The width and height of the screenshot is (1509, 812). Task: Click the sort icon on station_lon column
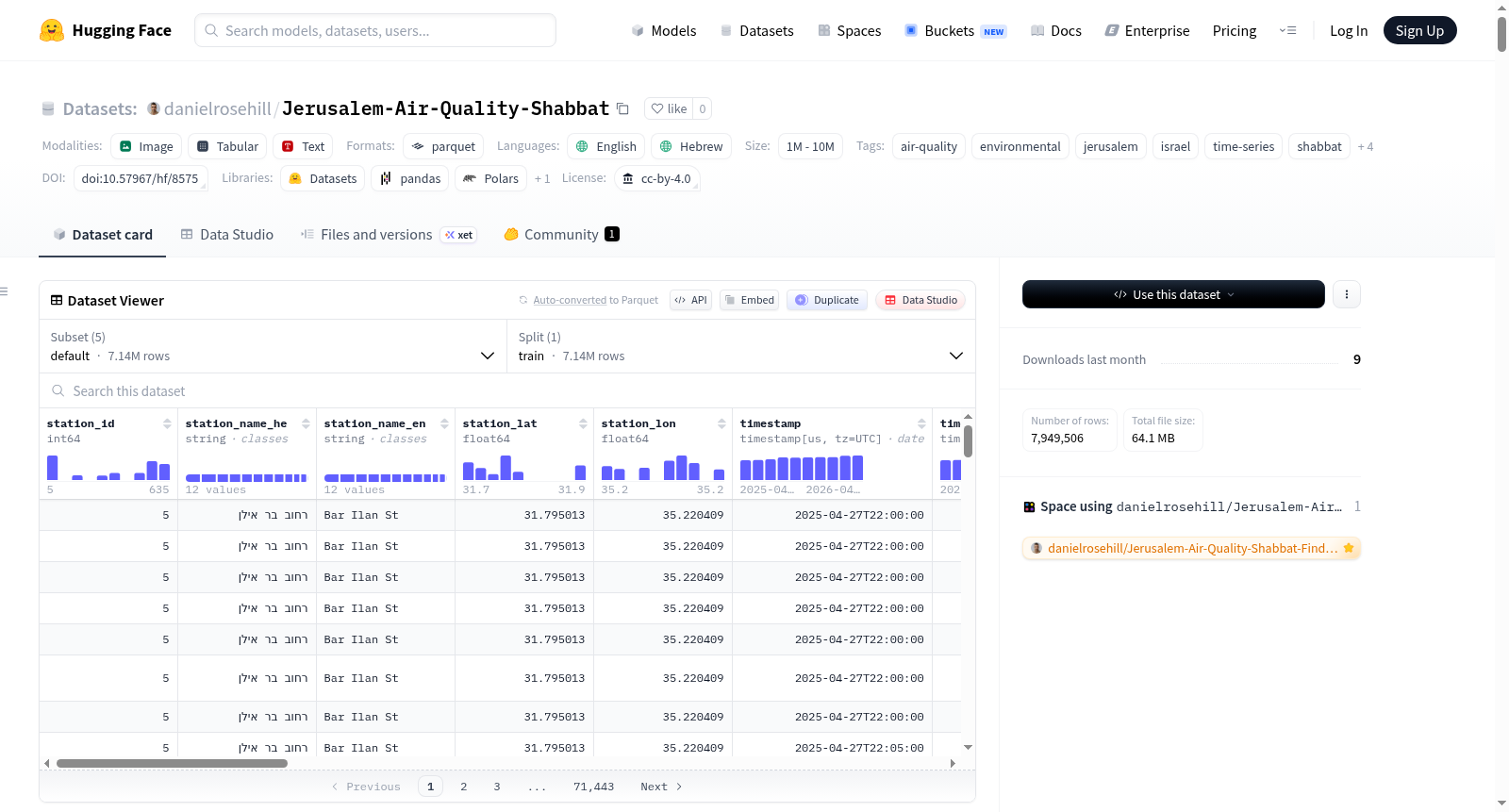721,423
